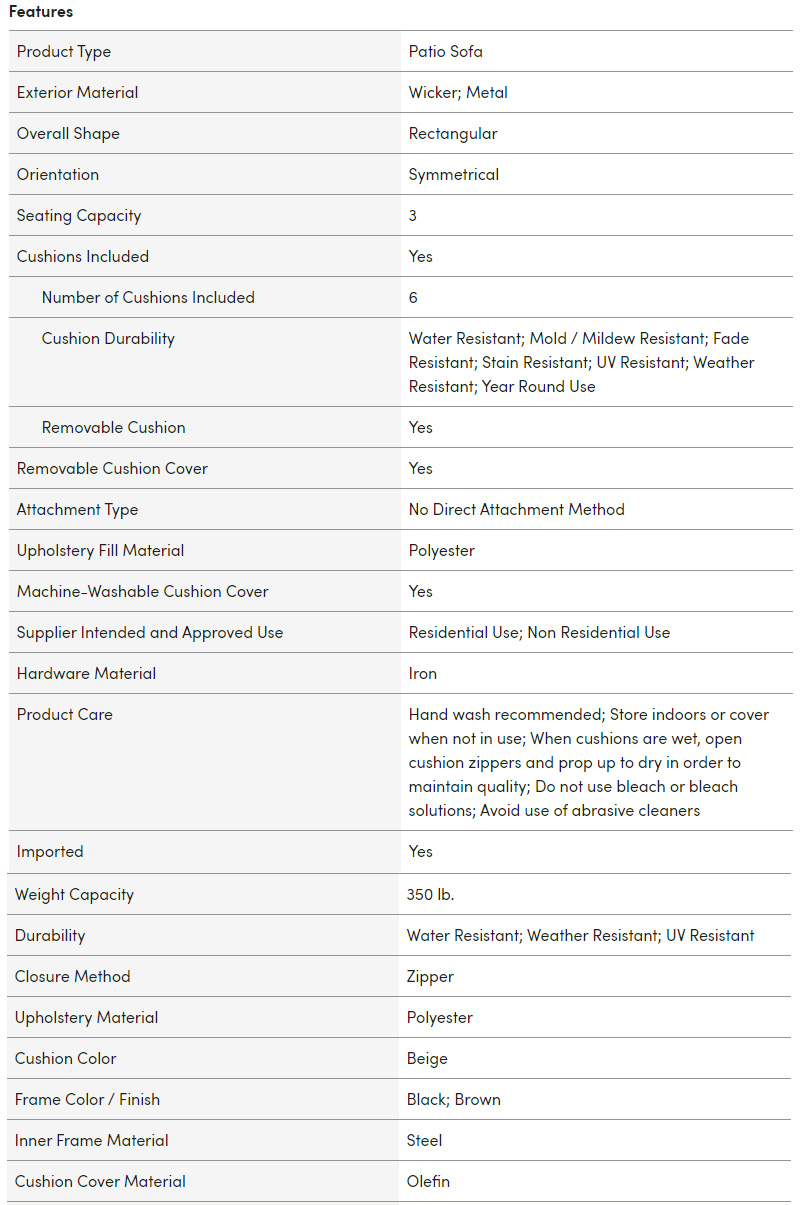Image resolution: width=803 pixels, height=1205 pixels.
Task: Click the Rectangular shape value
Action: (x=452, y=134)
